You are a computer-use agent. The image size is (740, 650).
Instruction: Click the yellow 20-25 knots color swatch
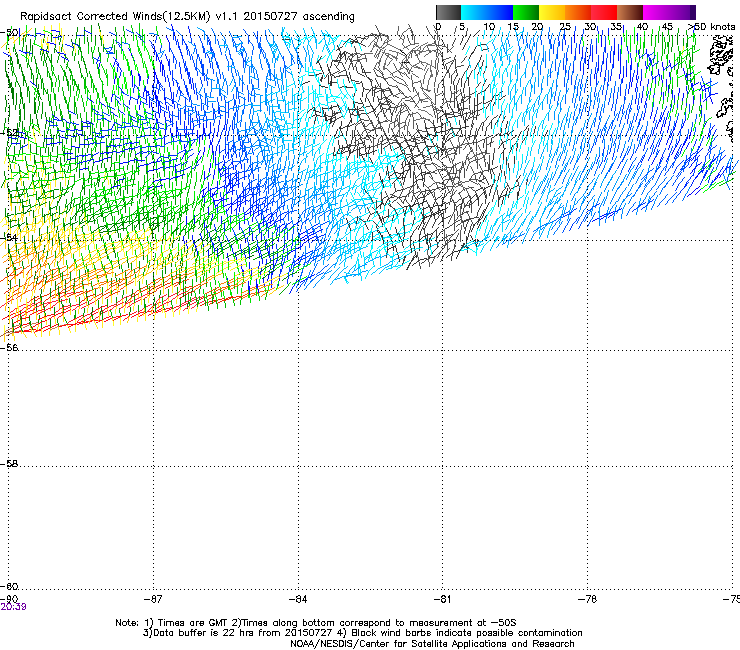coord(552,12)
